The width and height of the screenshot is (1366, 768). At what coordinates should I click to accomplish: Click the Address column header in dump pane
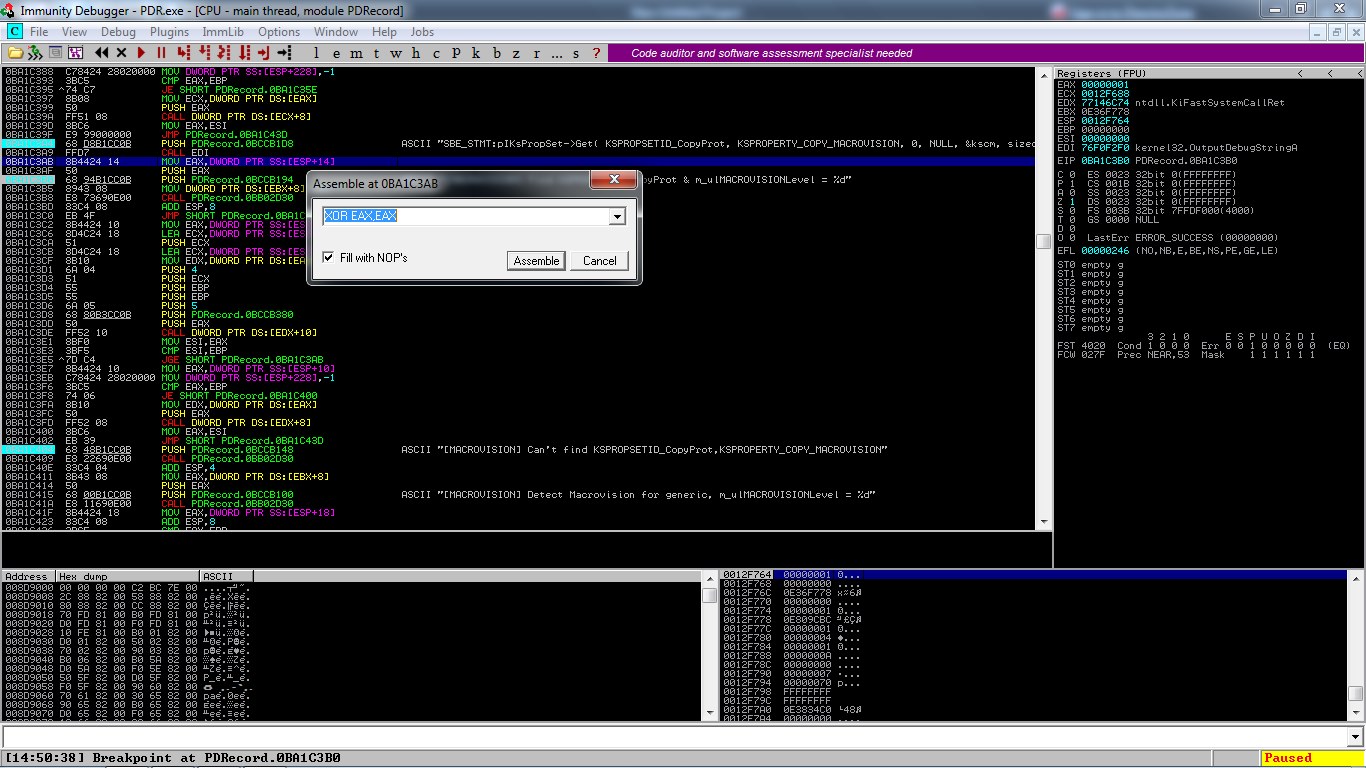[x=28, y=576]
